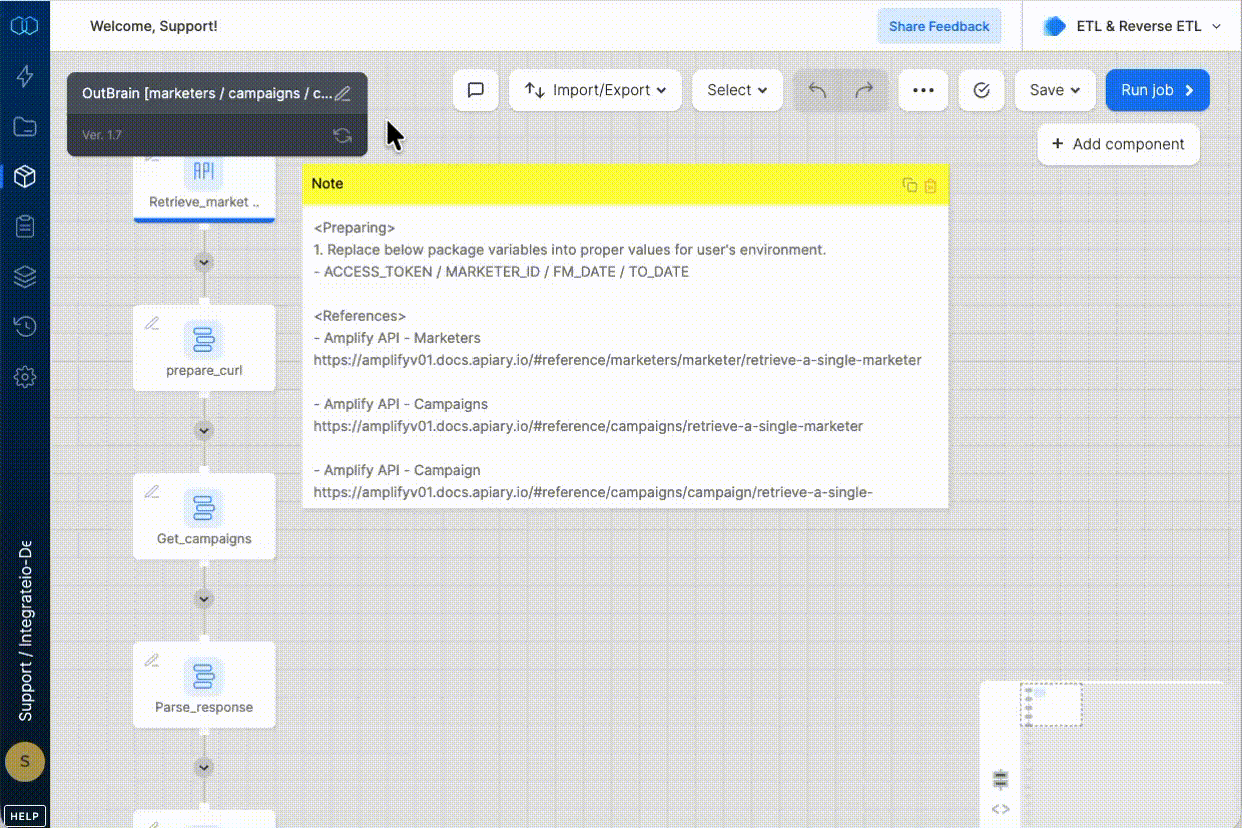Select the lightning bolt jobs icon in sidebar
The image size is (1242, 828).
[25, 76]
